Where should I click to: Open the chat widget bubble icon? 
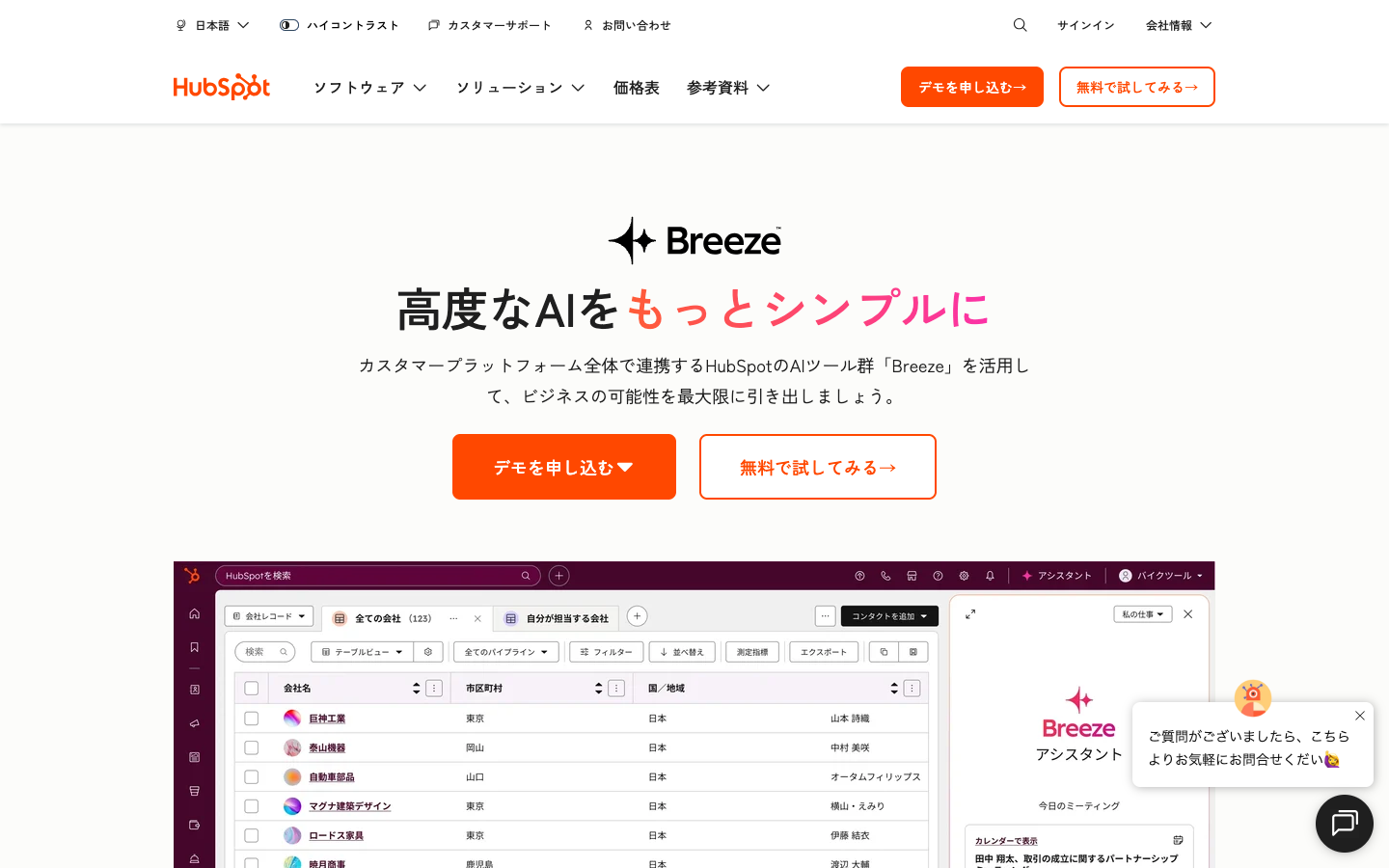coord(1344,823)
